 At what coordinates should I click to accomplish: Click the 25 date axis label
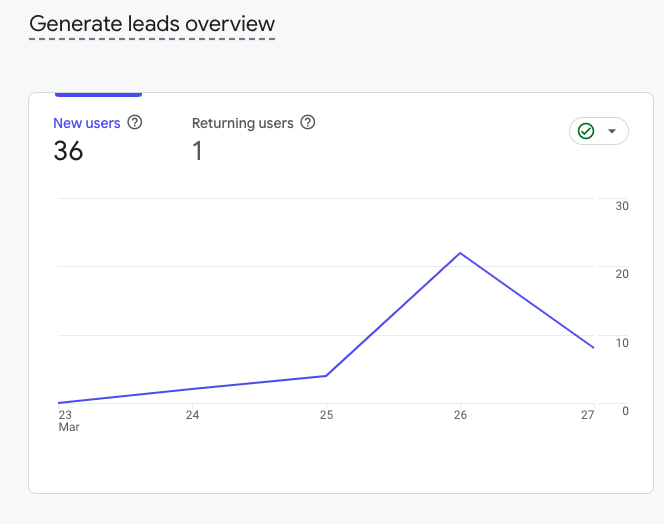click(x=326, y=415)
